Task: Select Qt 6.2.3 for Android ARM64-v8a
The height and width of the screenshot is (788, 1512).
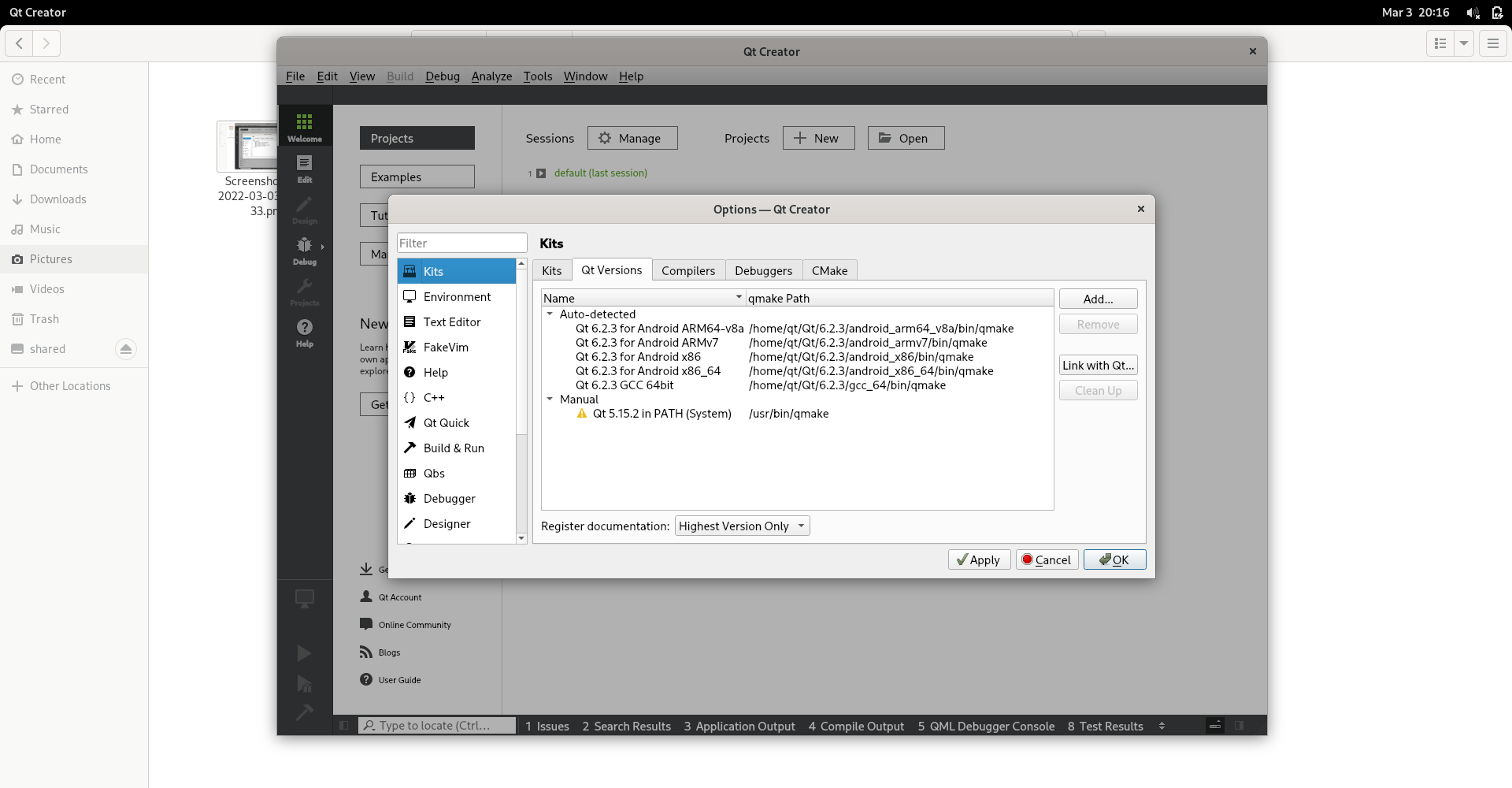Action: (797, 329)
